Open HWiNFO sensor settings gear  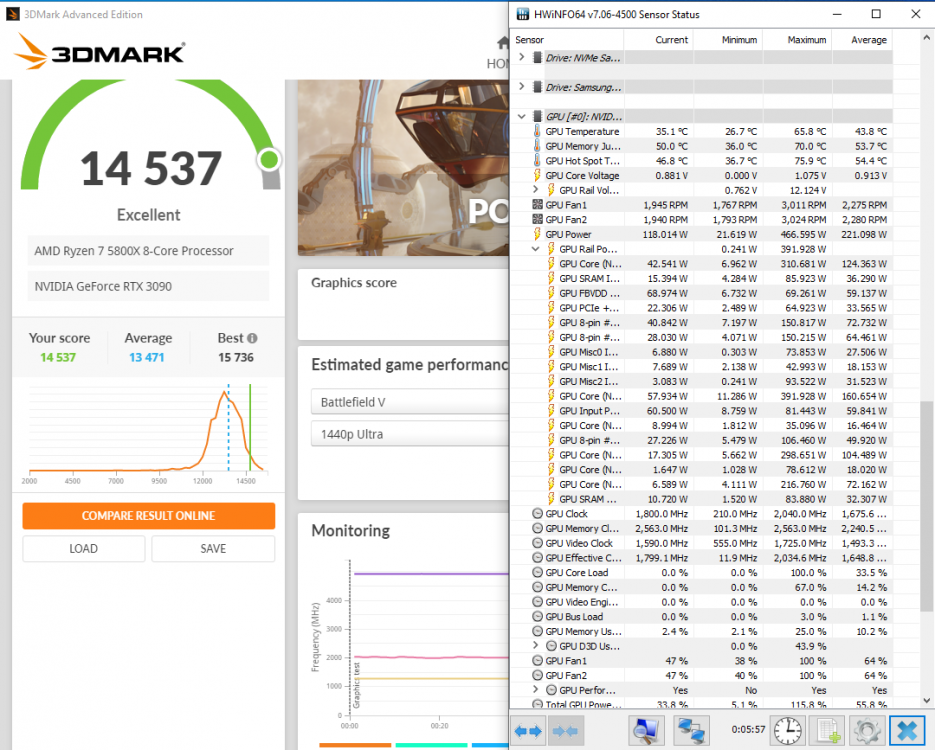[865, 730]
